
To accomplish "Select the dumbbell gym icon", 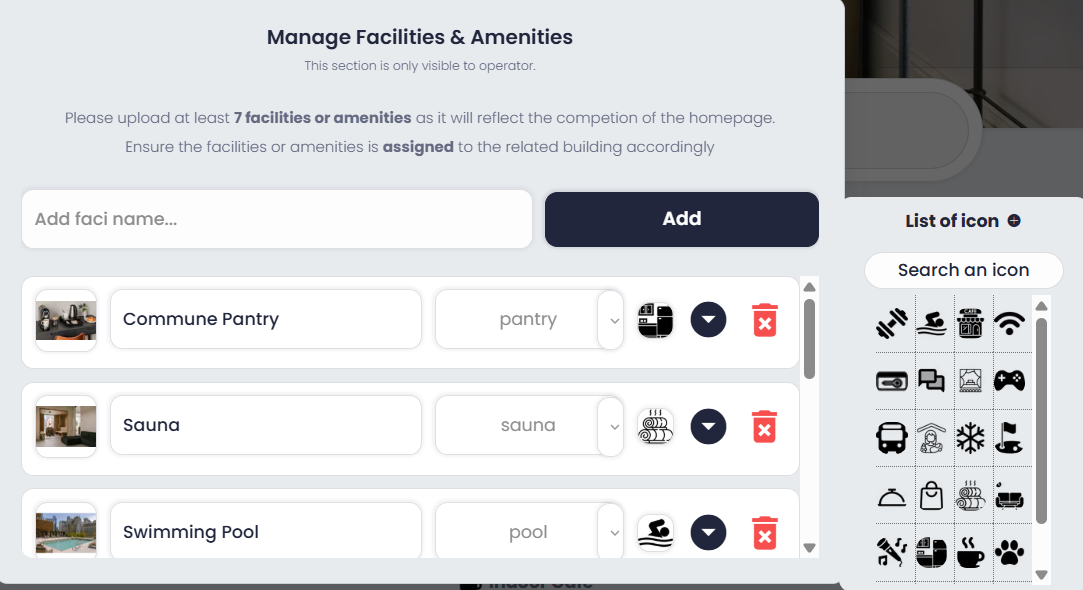I will tap(893, 322).
